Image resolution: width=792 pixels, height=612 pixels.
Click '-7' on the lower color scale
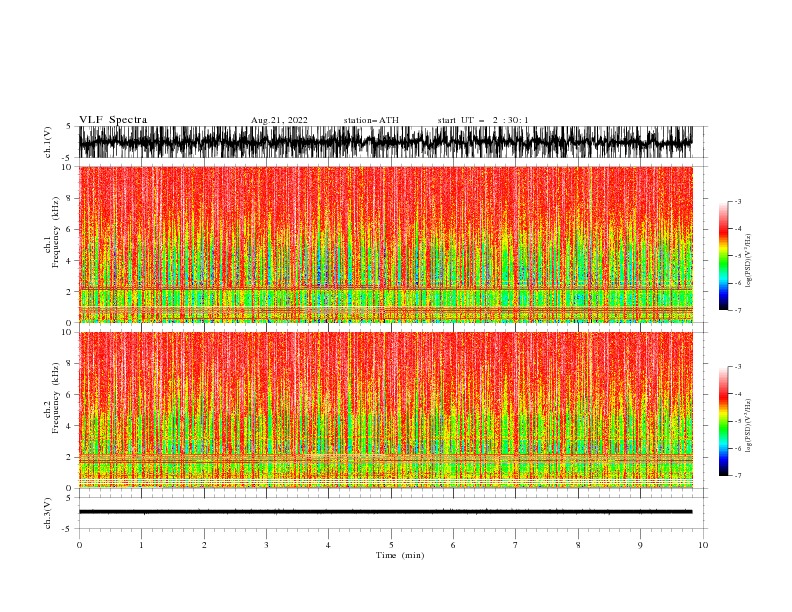pos(737,476)
